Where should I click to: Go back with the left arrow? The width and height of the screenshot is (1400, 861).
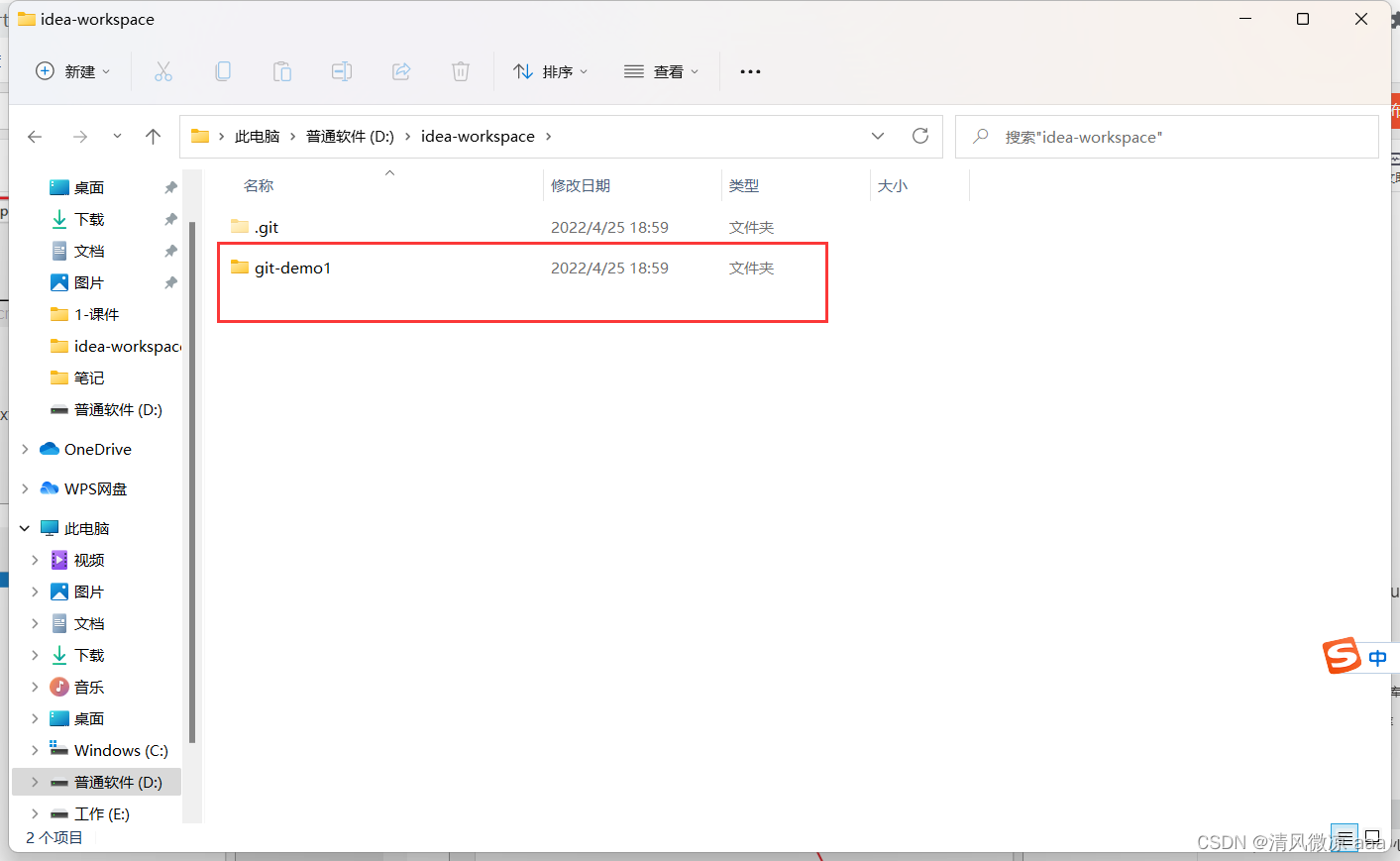click(x=35, y=137)
